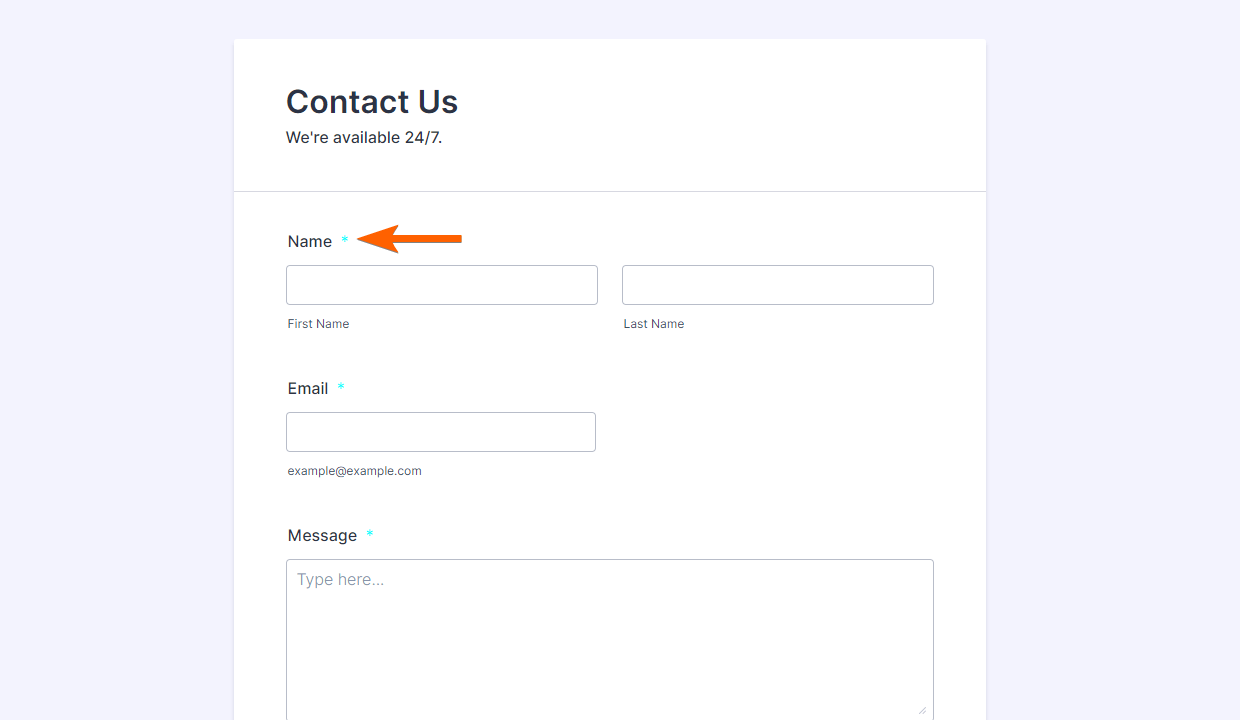Click the Email field label
The image size is (1240, 720).
pyautogui.click(x=308, y=389)
